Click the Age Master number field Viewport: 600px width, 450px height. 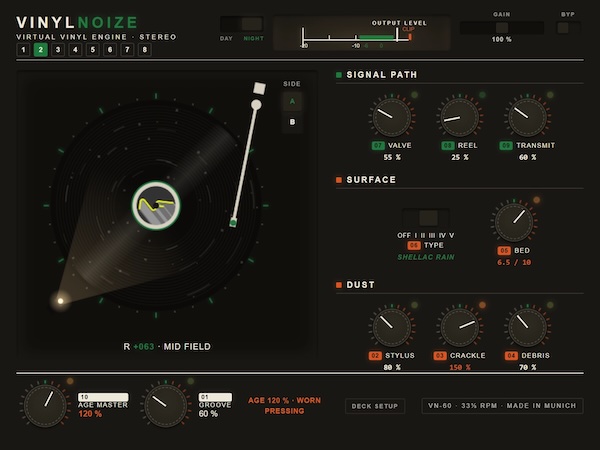[x=103, y=397]
